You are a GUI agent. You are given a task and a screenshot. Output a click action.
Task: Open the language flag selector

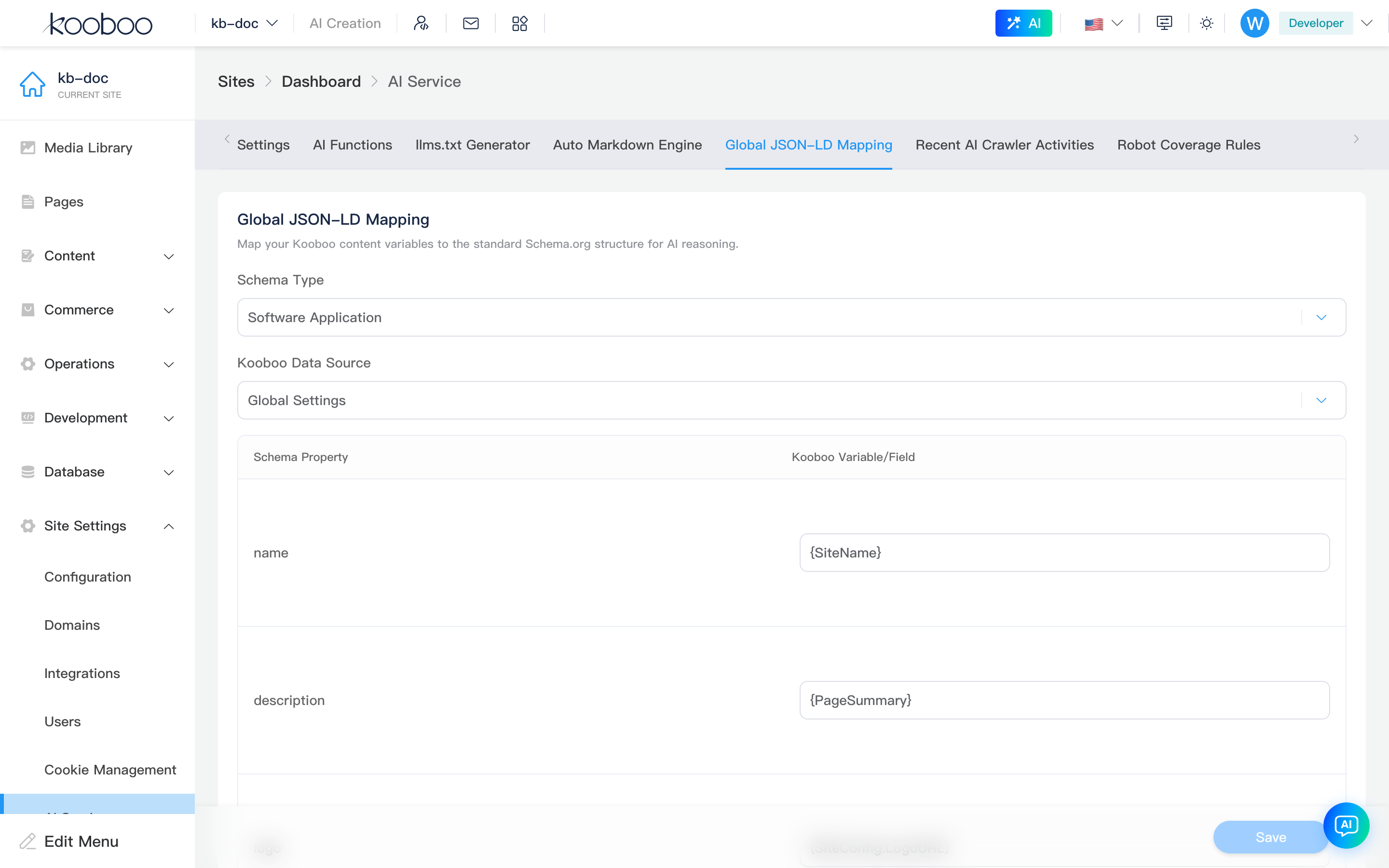coord(1103,24)
